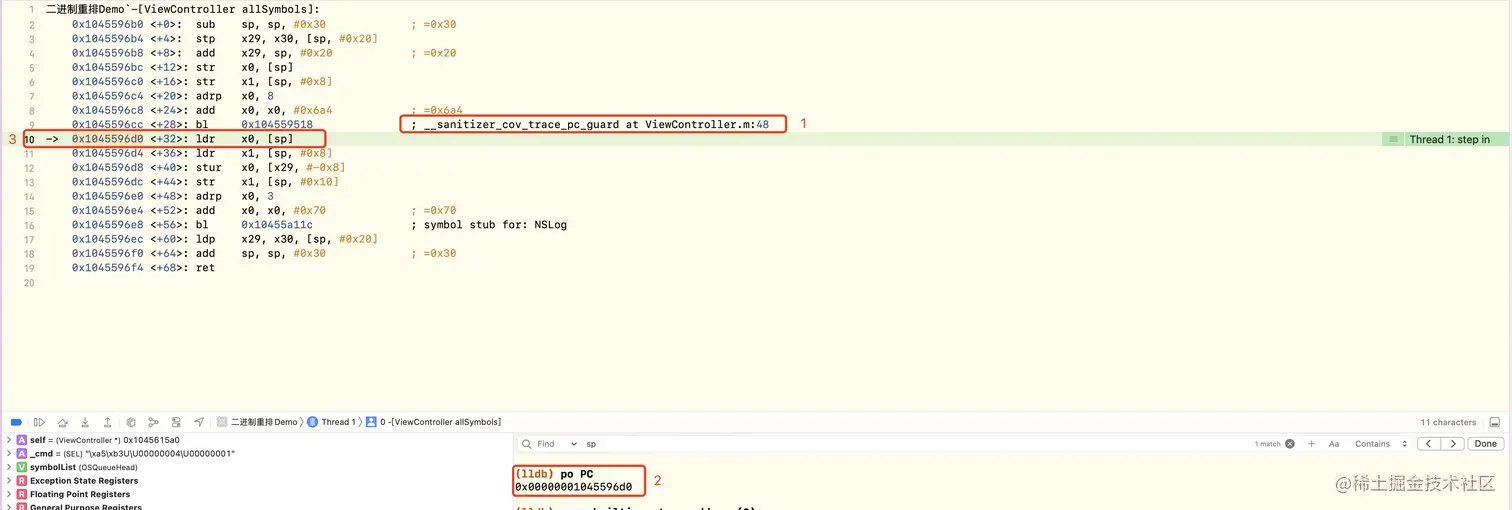Screen dimensions: 1512x510
Task: Click the '11 characters' status label
Action: pyautogui.click(x=1448, y=422)
